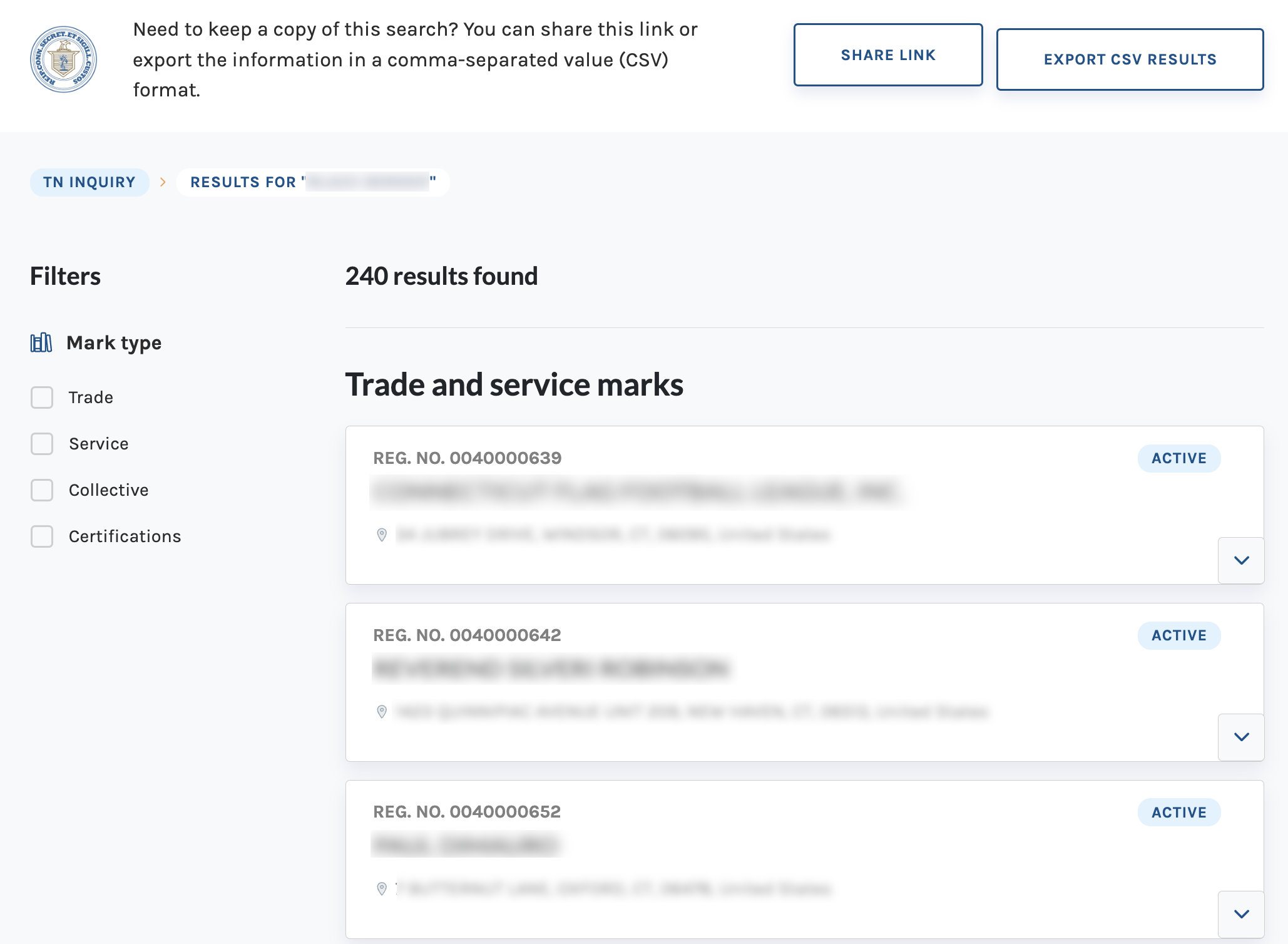Viewport: 1288px width, 944px height.
Task: Enable the Trade mark type filter
Action: 42,398
